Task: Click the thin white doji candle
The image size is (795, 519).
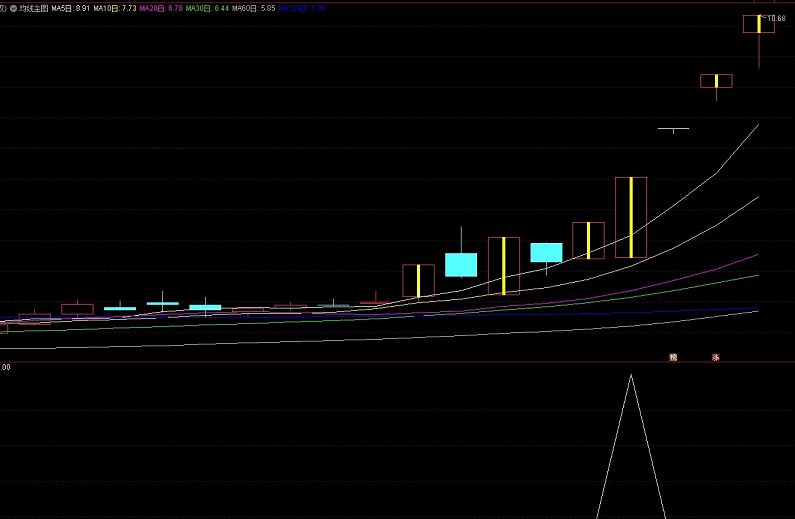Action: pyautogui.click(x=673, y=129)
